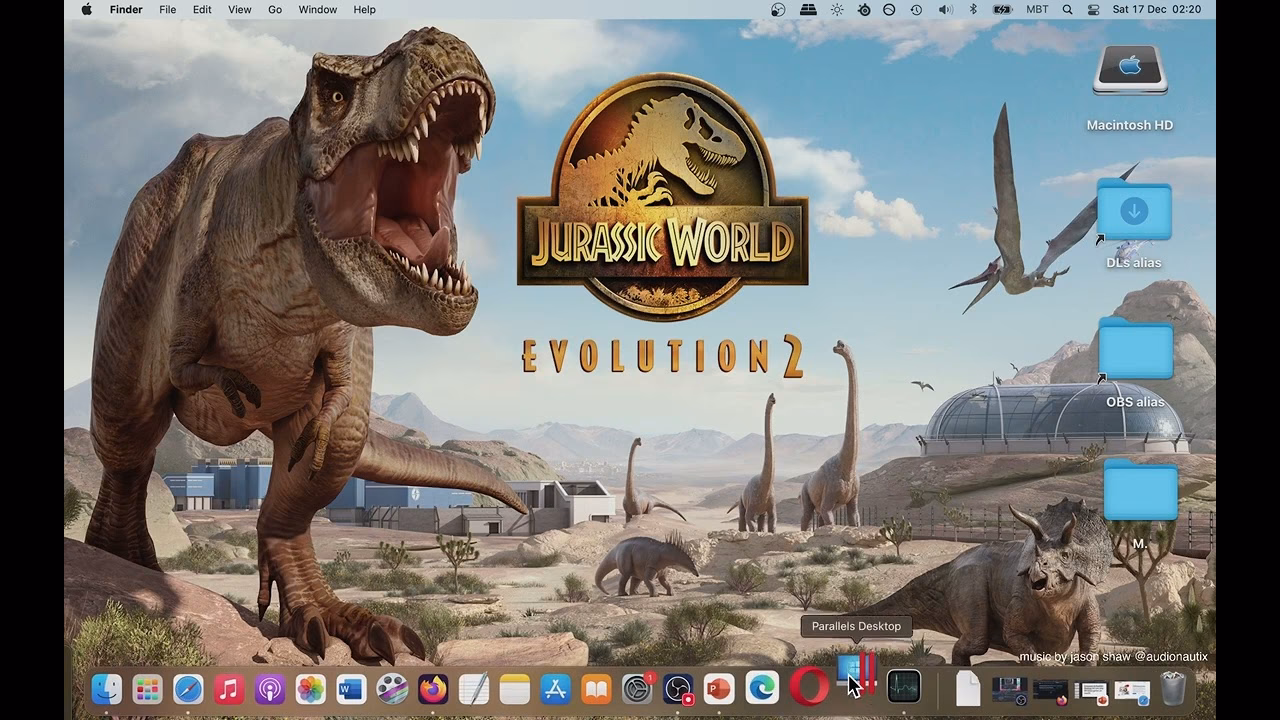Open the volume control in menu bar
The height and width of the screenshot is (720, 1280).
[x=945, y=9]
